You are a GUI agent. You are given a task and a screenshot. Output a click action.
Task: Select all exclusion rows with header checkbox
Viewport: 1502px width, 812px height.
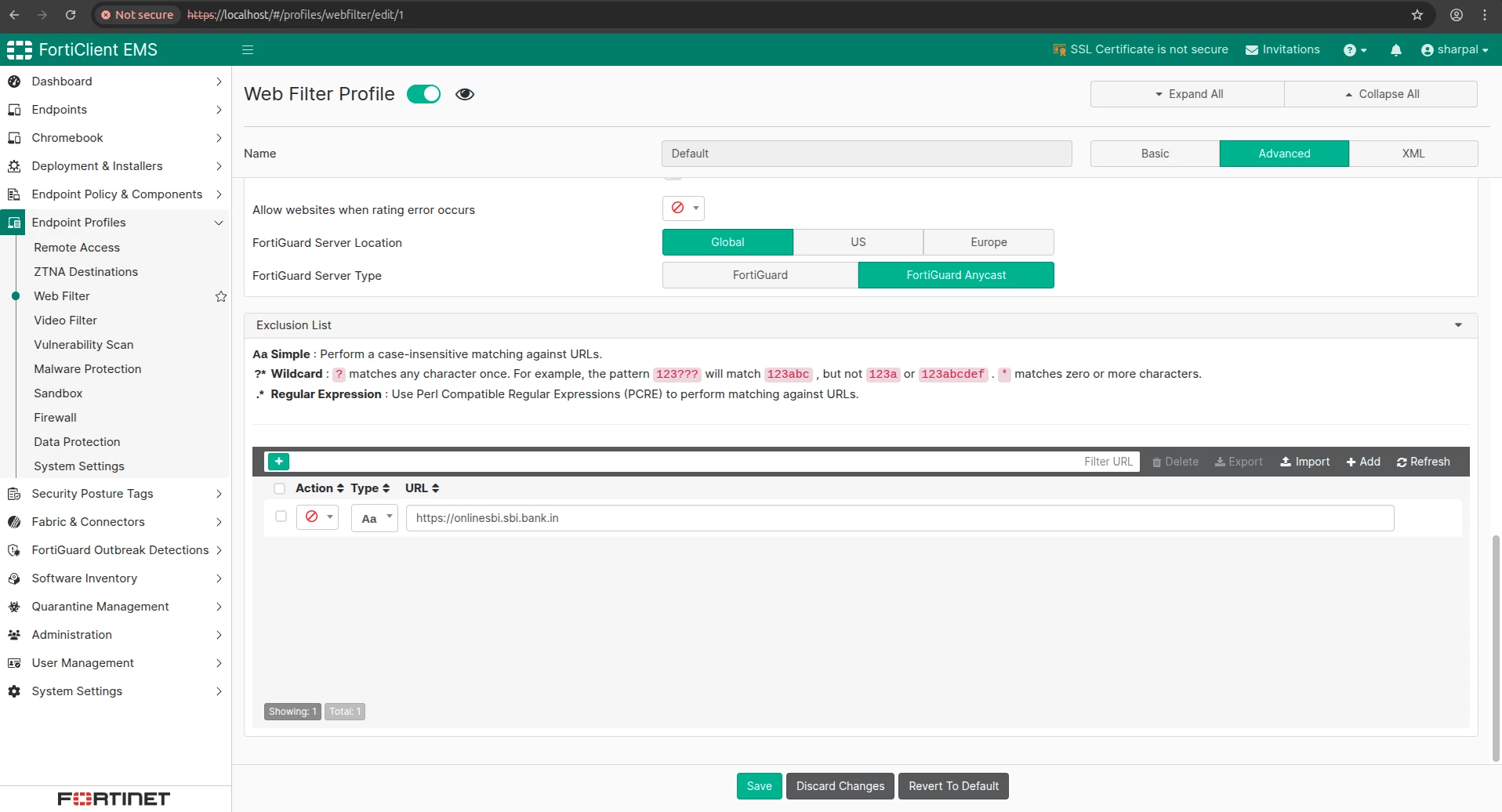tap(280, 488)
